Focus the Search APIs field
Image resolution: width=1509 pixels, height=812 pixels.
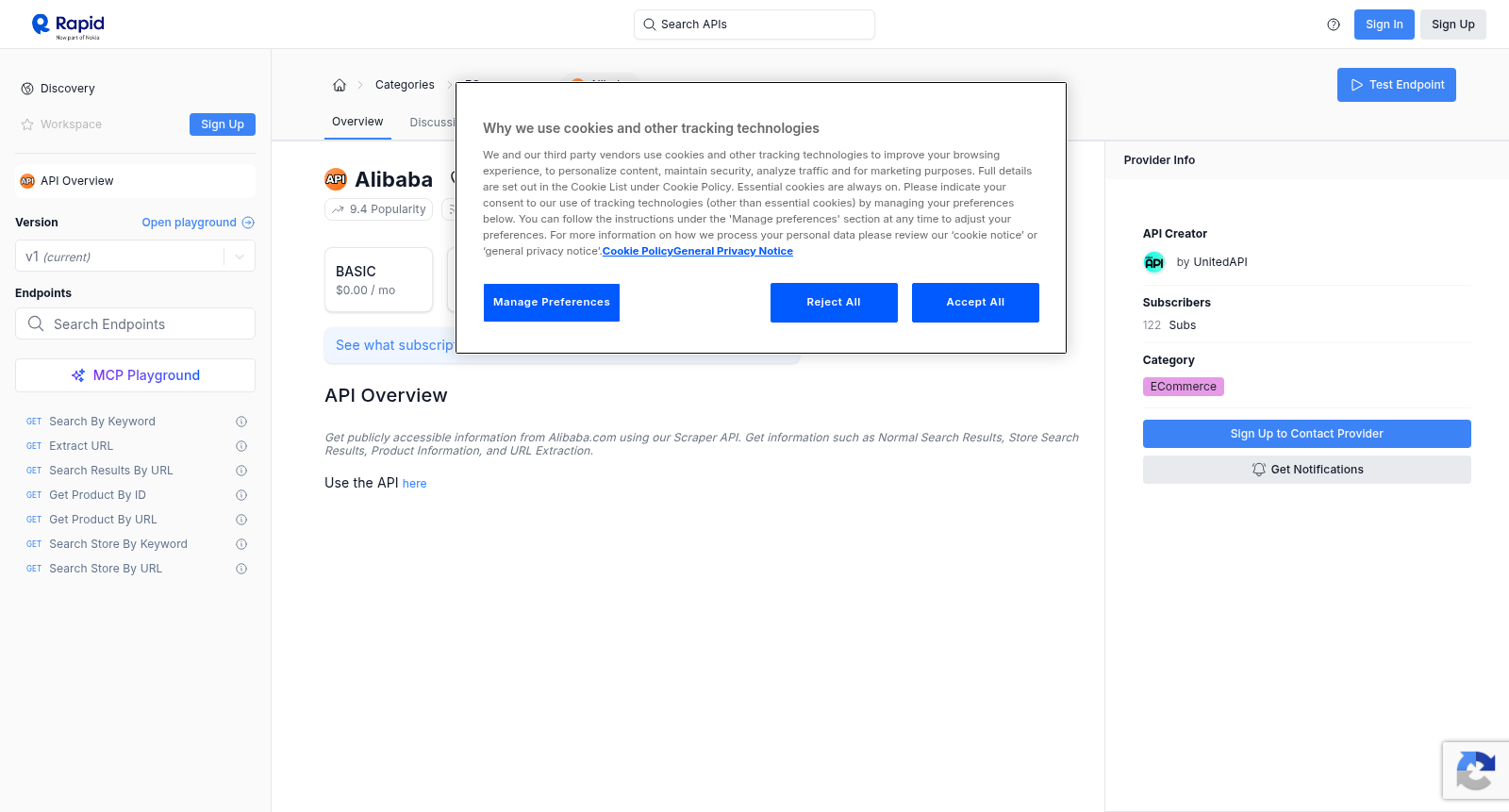754,25
